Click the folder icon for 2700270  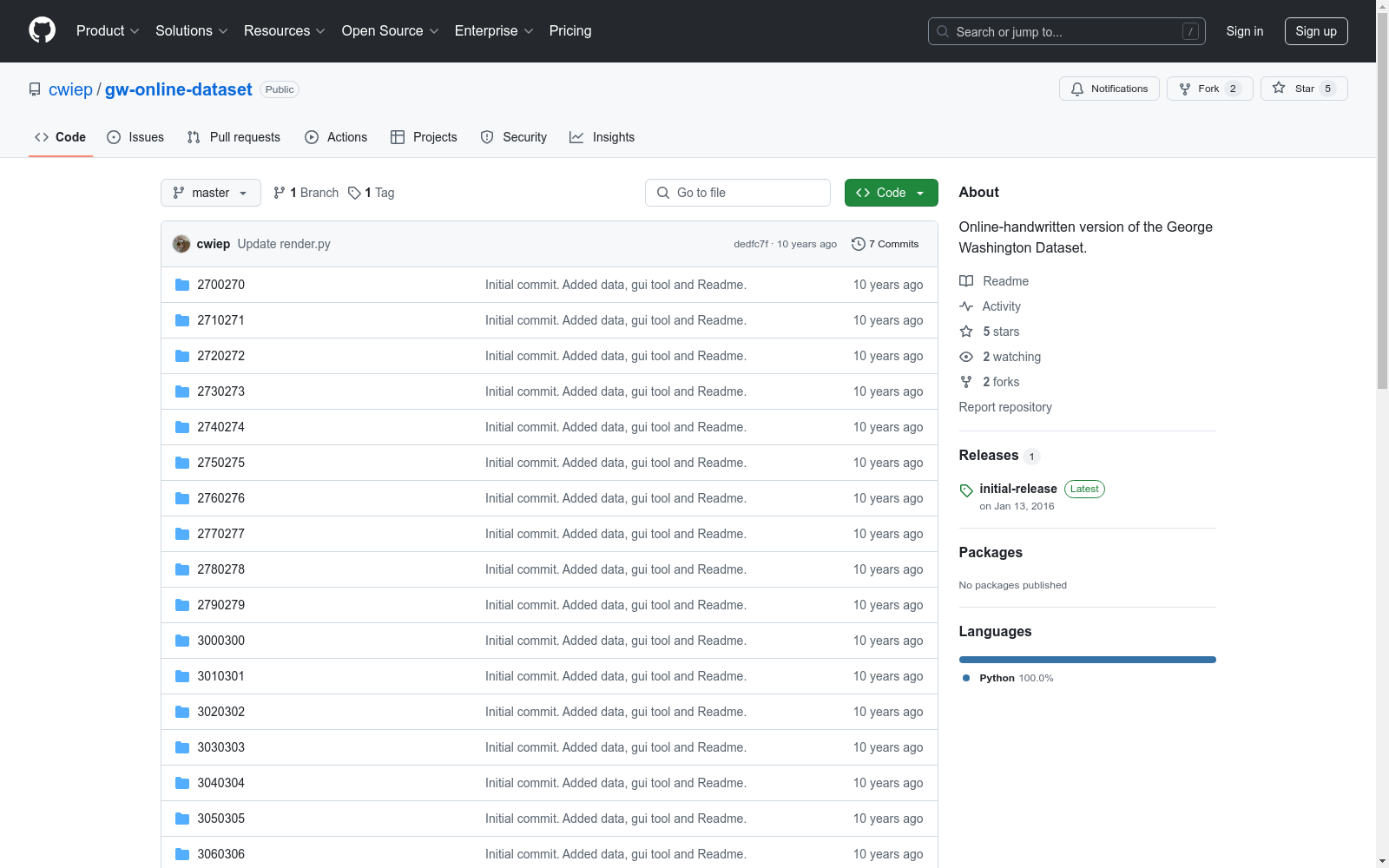click(182, 285)
